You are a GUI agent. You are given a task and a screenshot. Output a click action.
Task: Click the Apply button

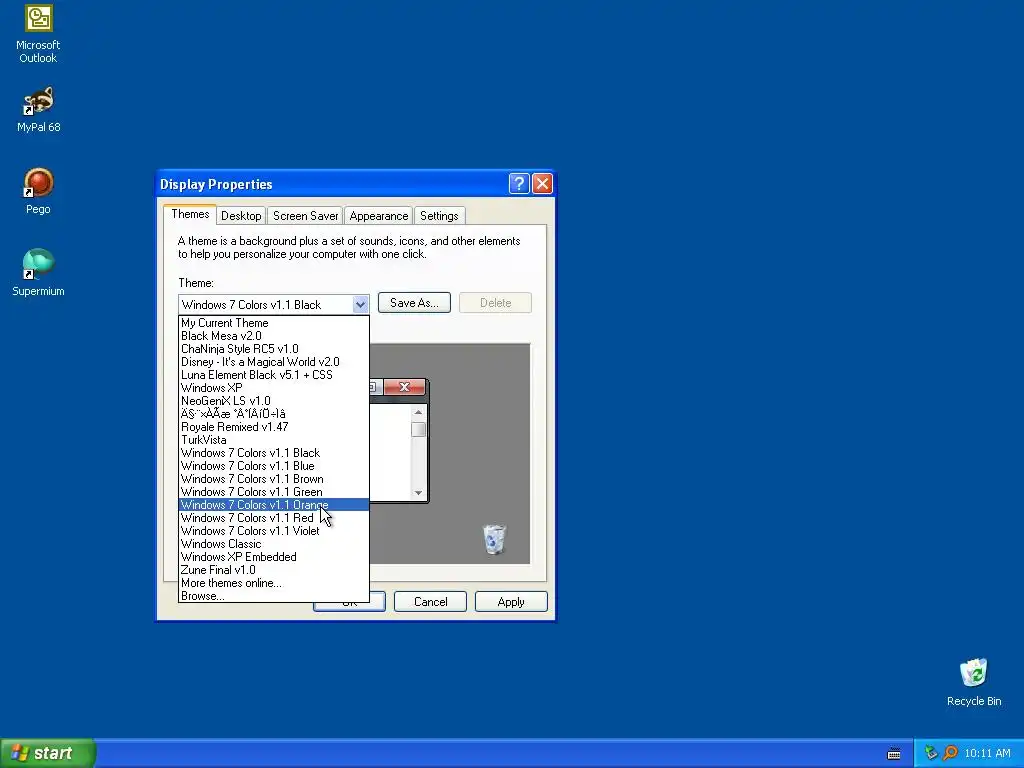tap(511, 601)
